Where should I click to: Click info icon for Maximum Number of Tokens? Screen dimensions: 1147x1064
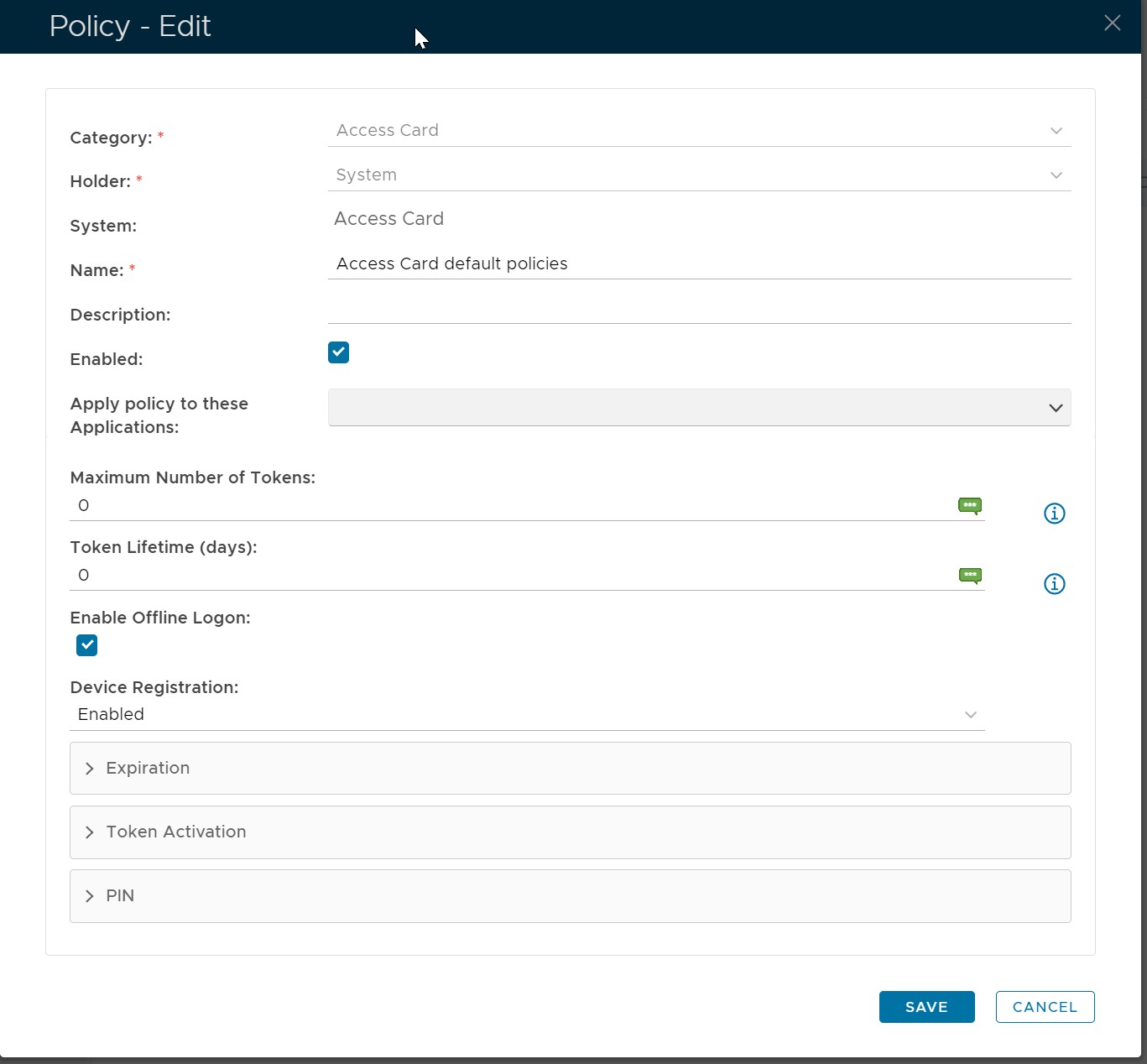tap(1054, 514)
